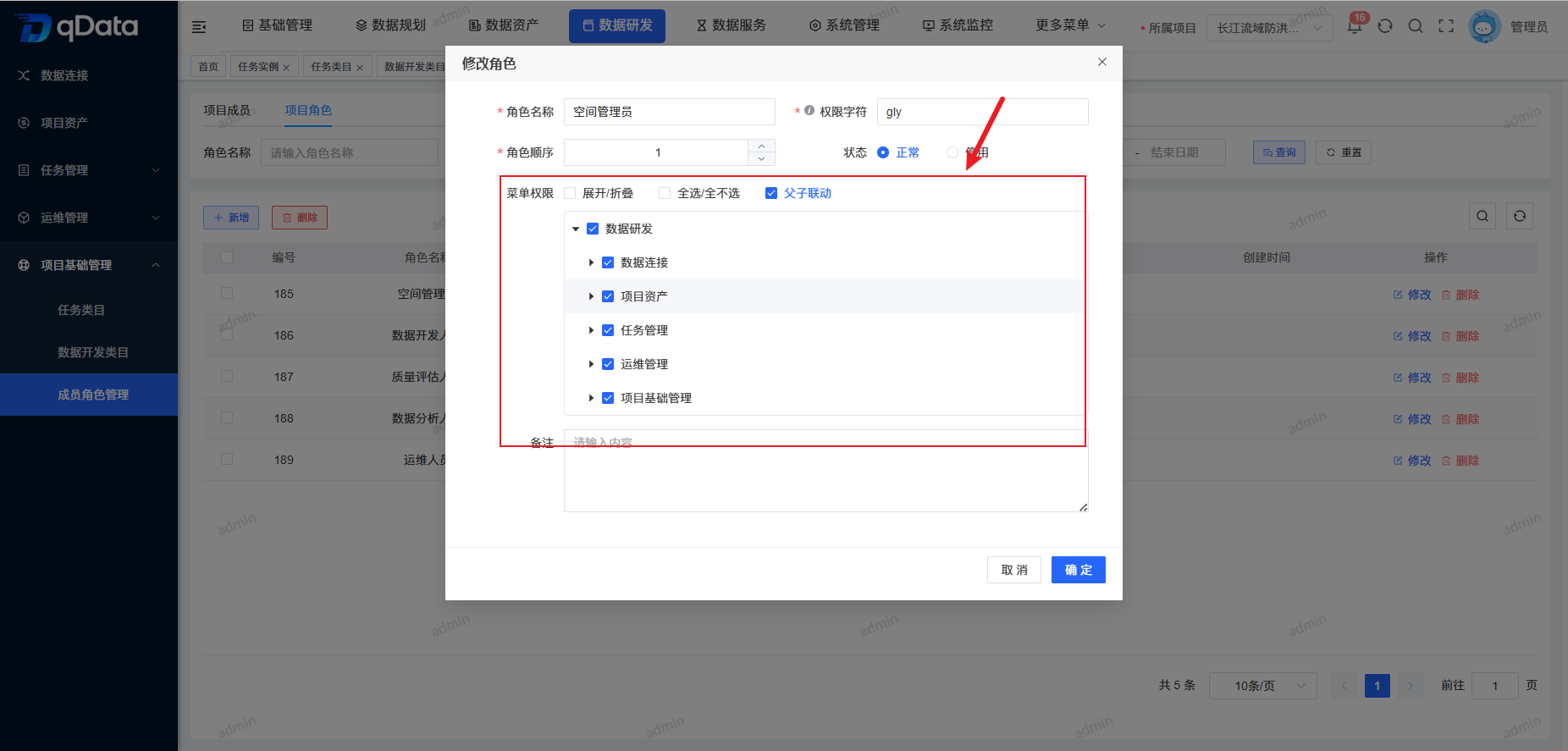Screen dimensions: 1568x751
Task: Click the 确定 button
Action: point(1078,570)
